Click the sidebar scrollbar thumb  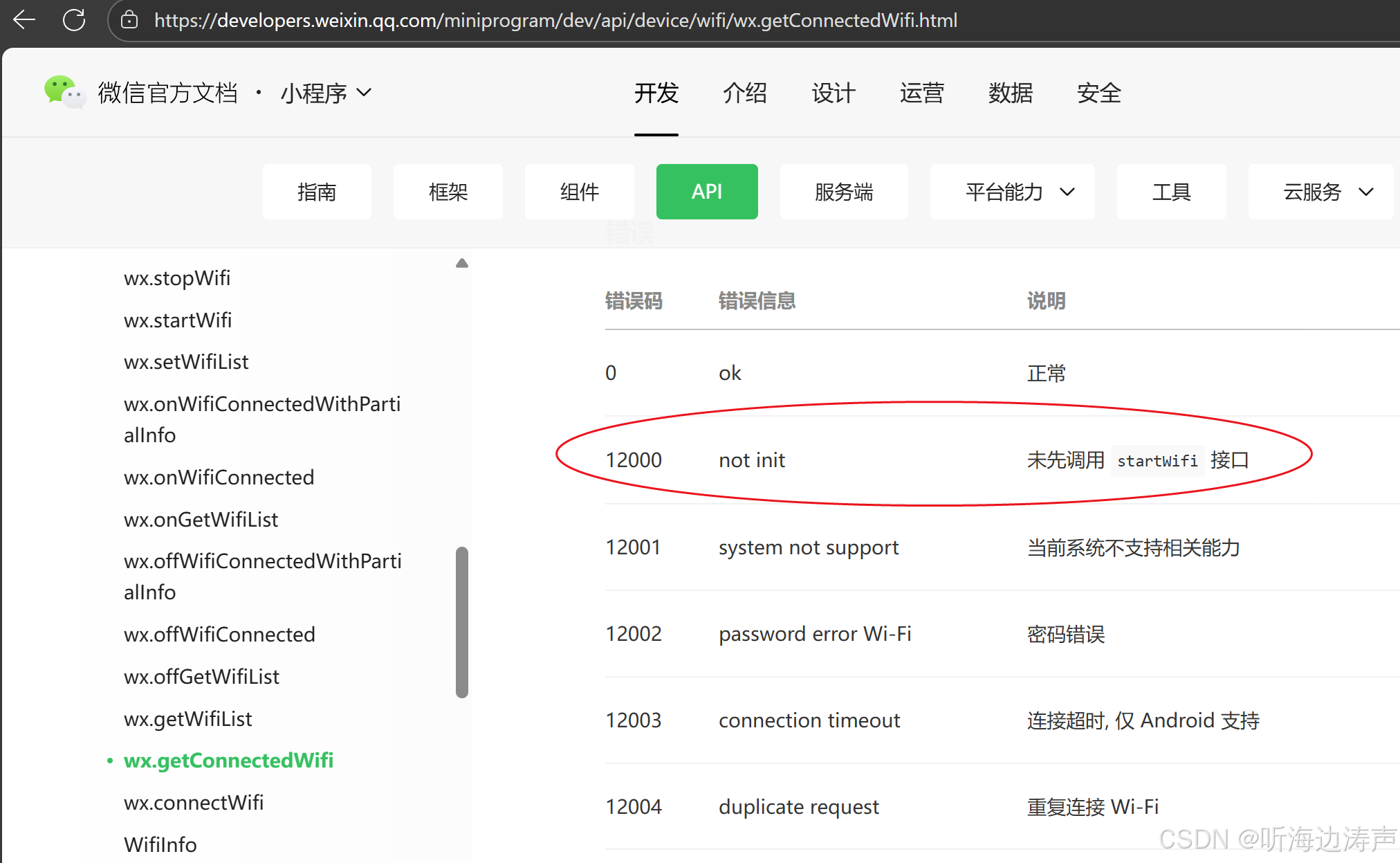(x=462, y=622)
